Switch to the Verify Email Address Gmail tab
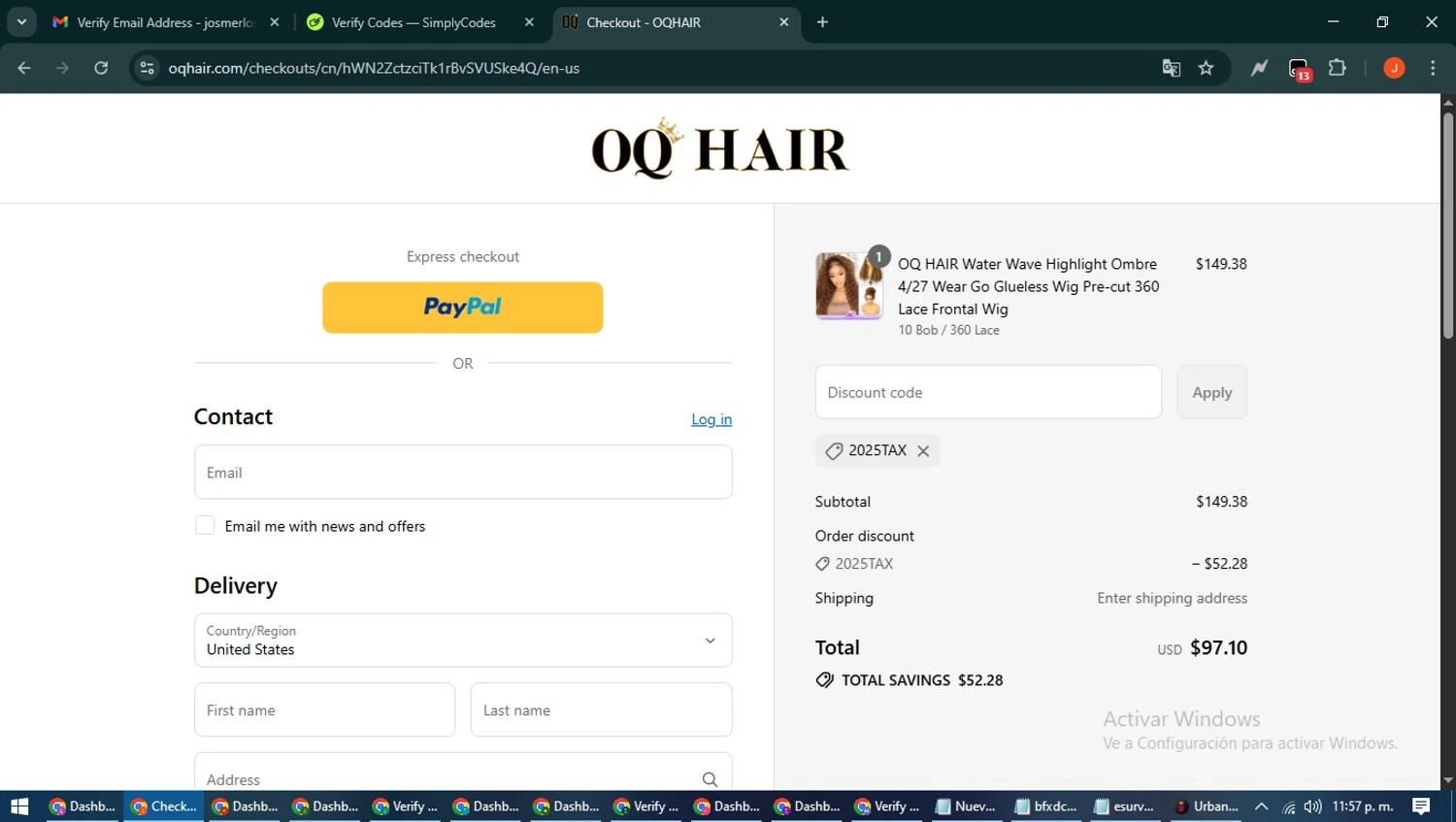 (165, 22)
